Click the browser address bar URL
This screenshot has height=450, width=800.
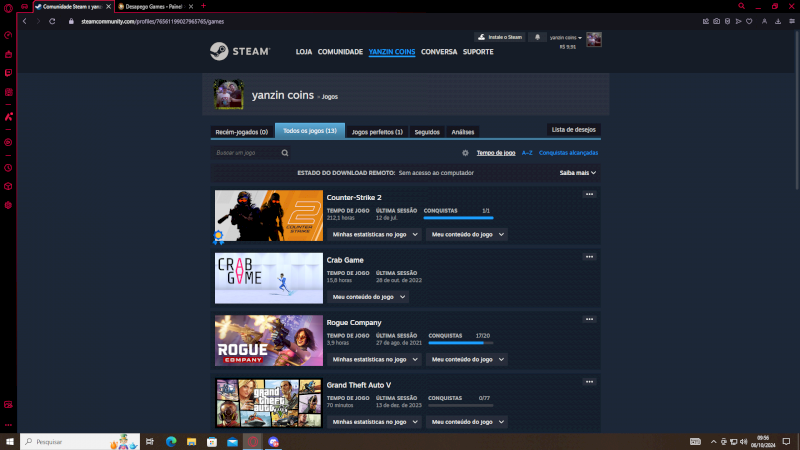pos(153,21)
